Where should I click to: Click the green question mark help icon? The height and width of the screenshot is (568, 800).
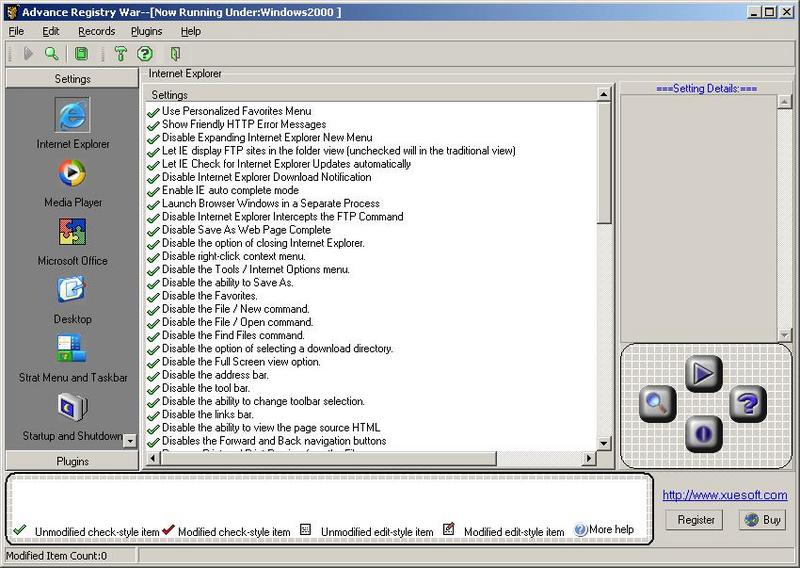(x=145, y=53)
